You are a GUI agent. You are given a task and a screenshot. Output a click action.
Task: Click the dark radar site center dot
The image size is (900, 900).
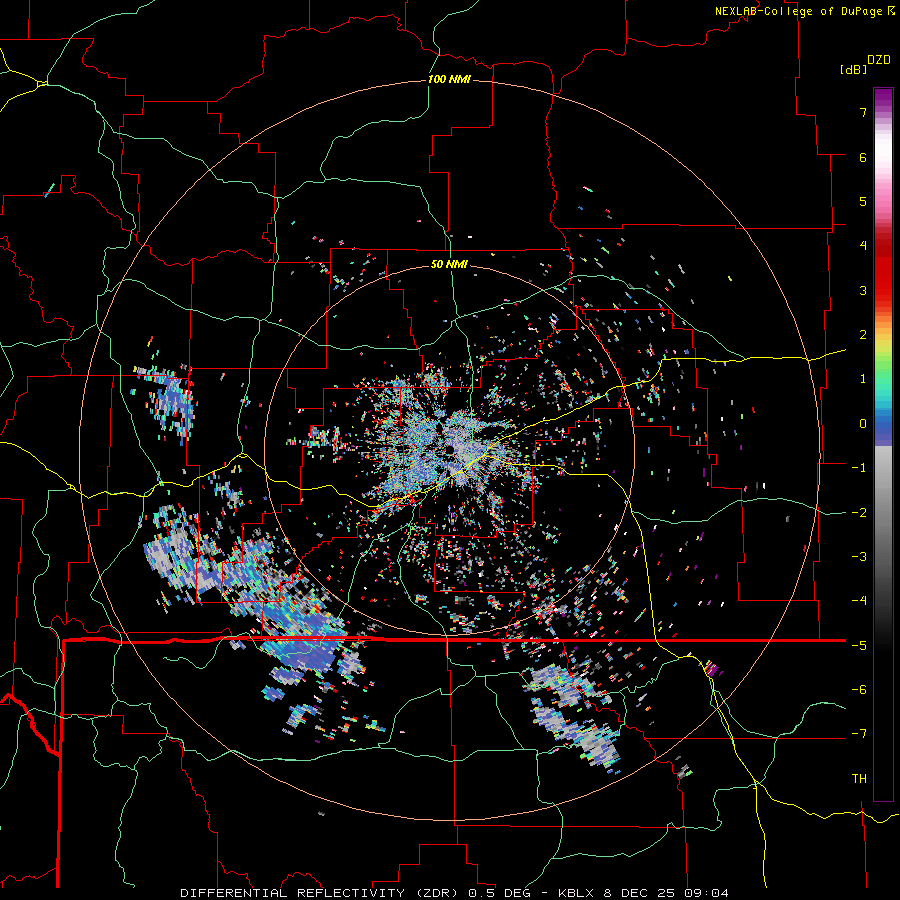click(x=450, y=449)
